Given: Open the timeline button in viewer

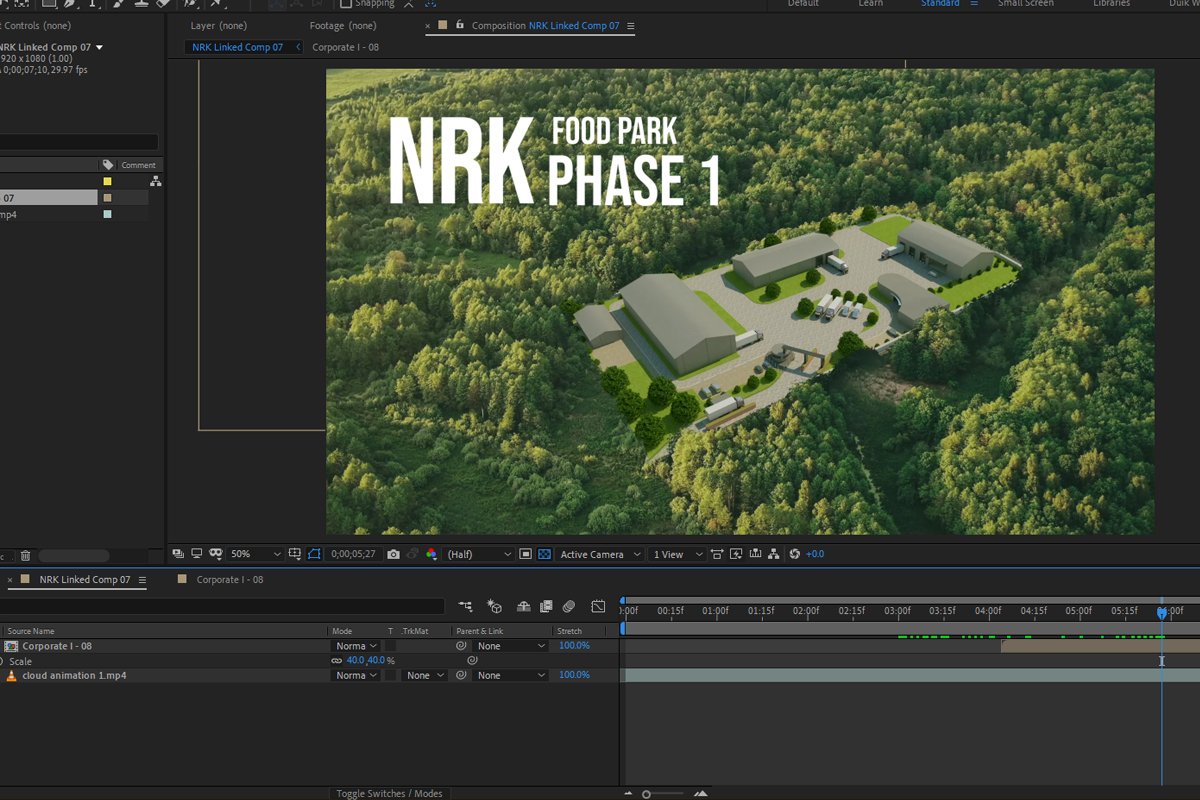Looking at the screenshot, I should click(755, 554).
